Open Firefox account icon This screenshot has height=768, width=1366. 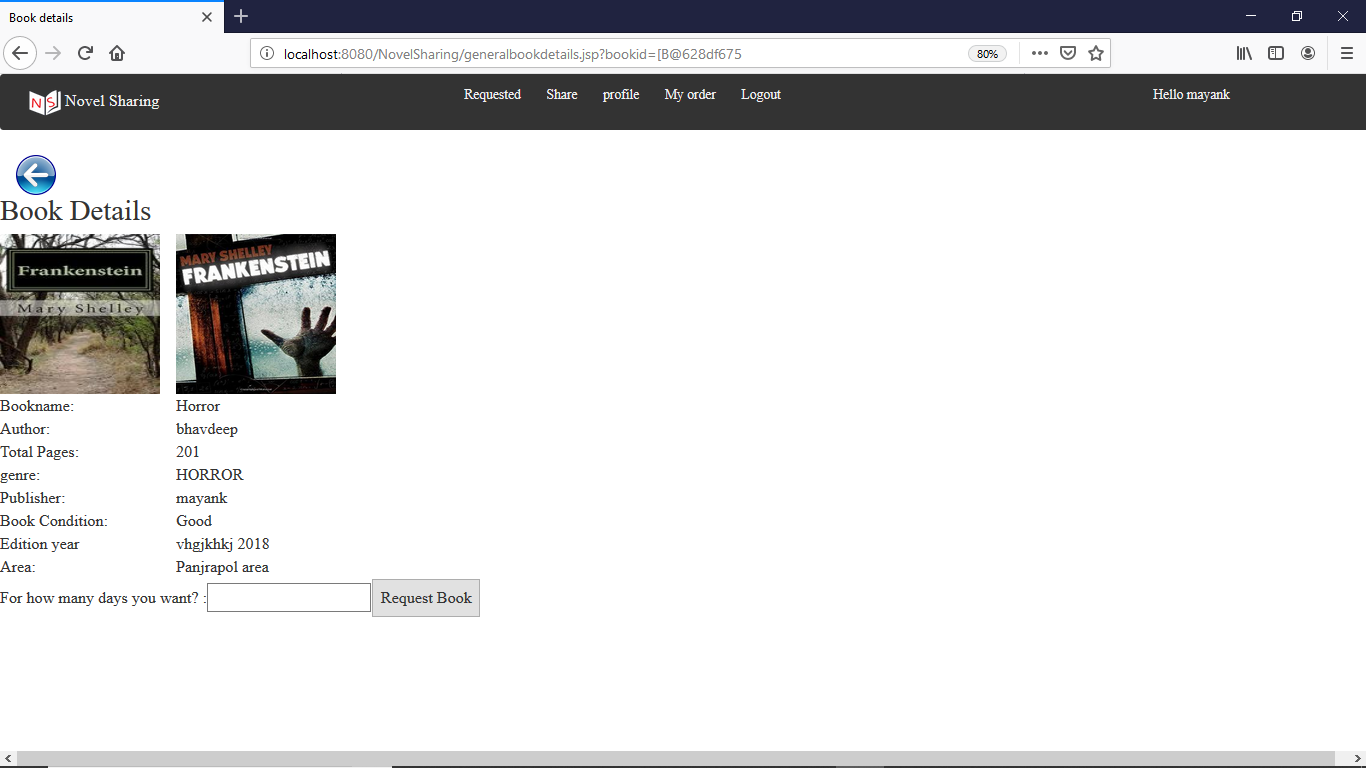(1308, 53)
